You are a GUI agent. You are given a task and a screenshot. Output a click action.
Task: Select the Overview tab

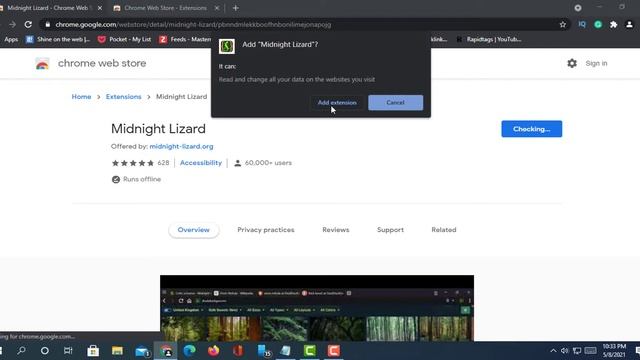(x=193, y=230)
